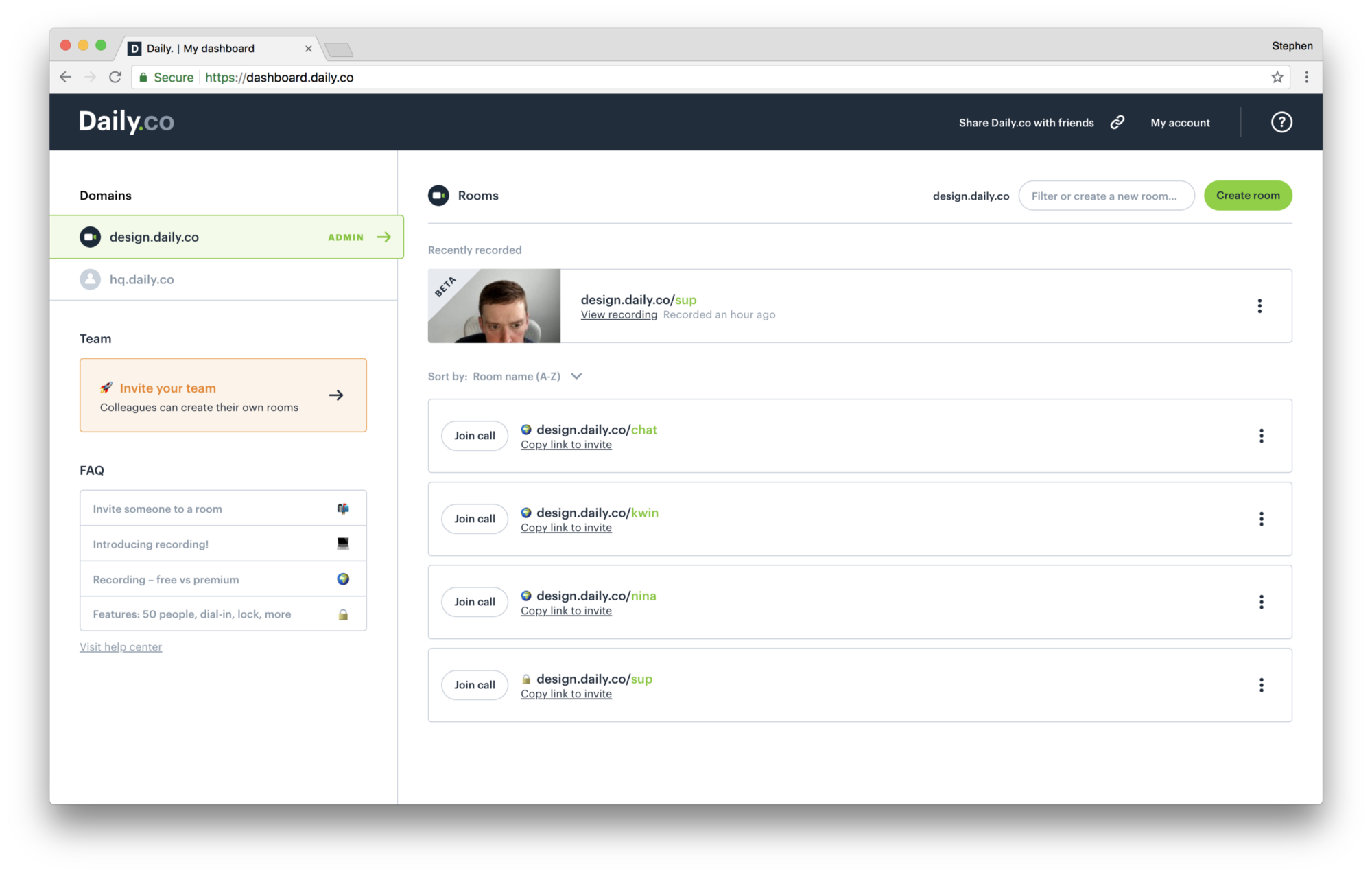Click the share link chain icon
This screenshot has height=875, width=1372.
1117,122
